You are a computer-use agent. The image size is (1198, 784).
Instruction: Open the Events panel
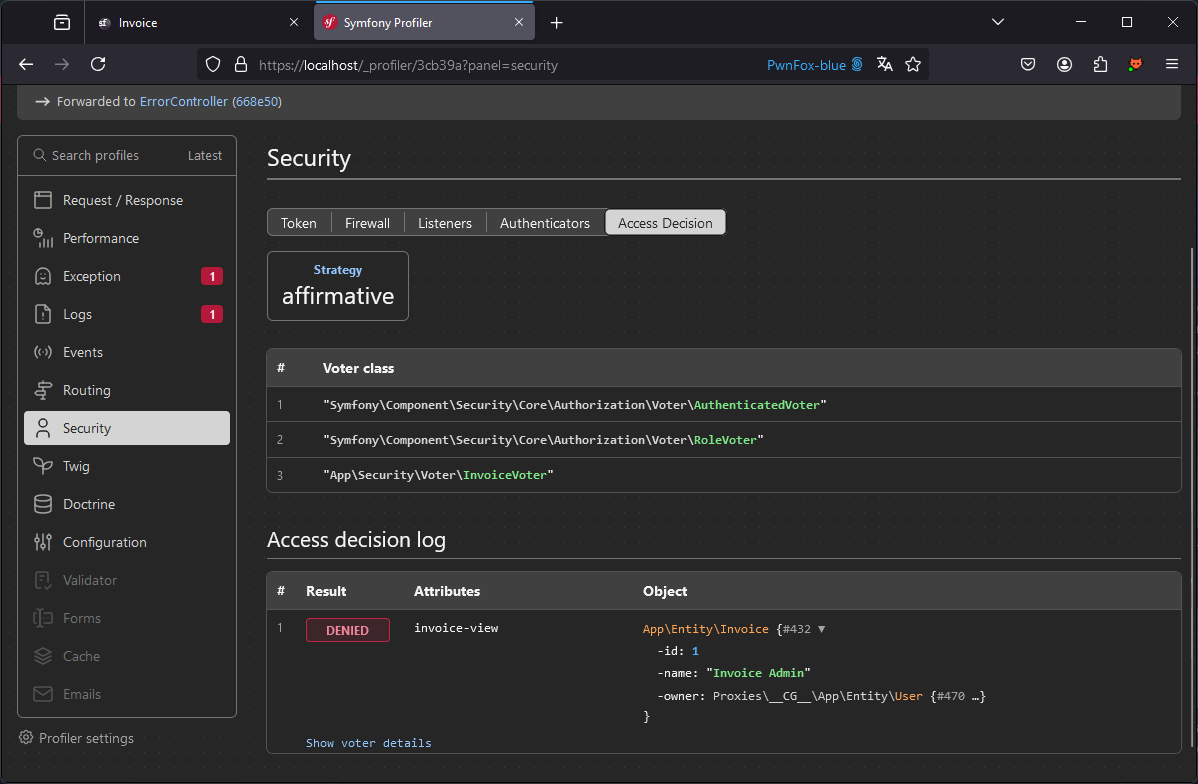pos(82,352)
